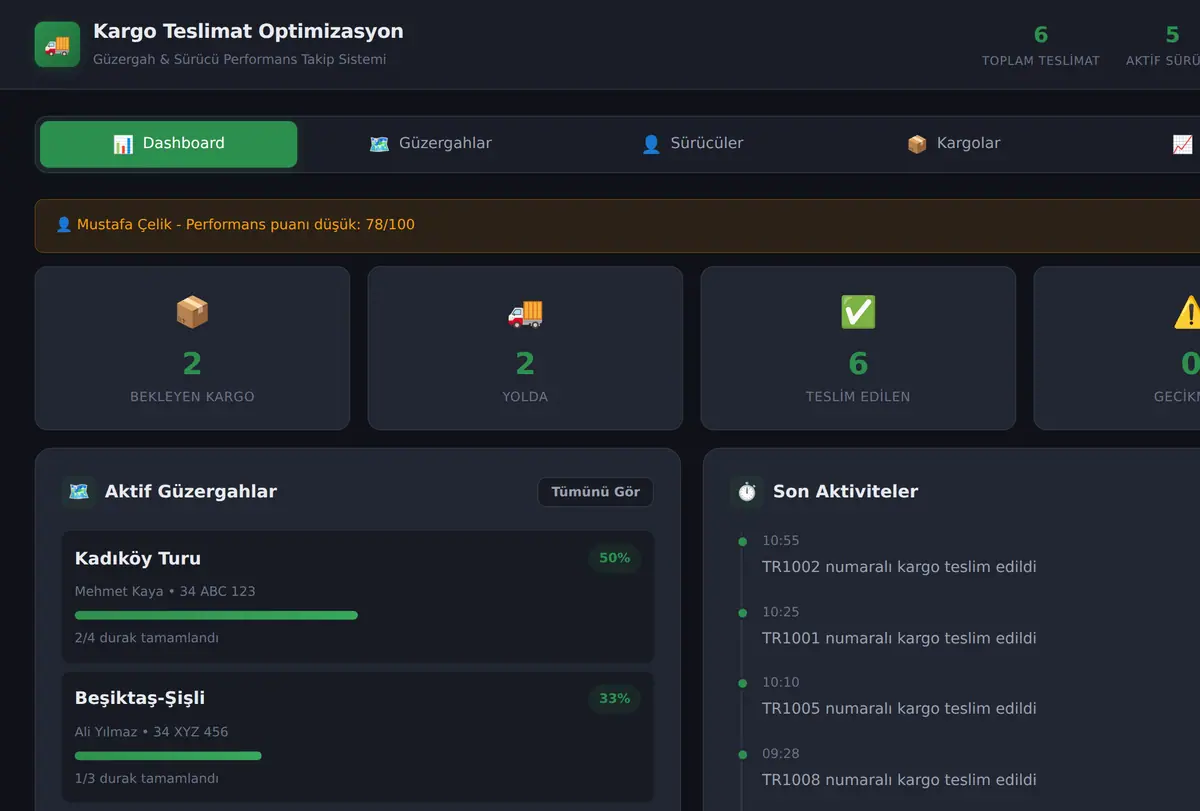Click the Aktif Sürücü header stat

1163,46
